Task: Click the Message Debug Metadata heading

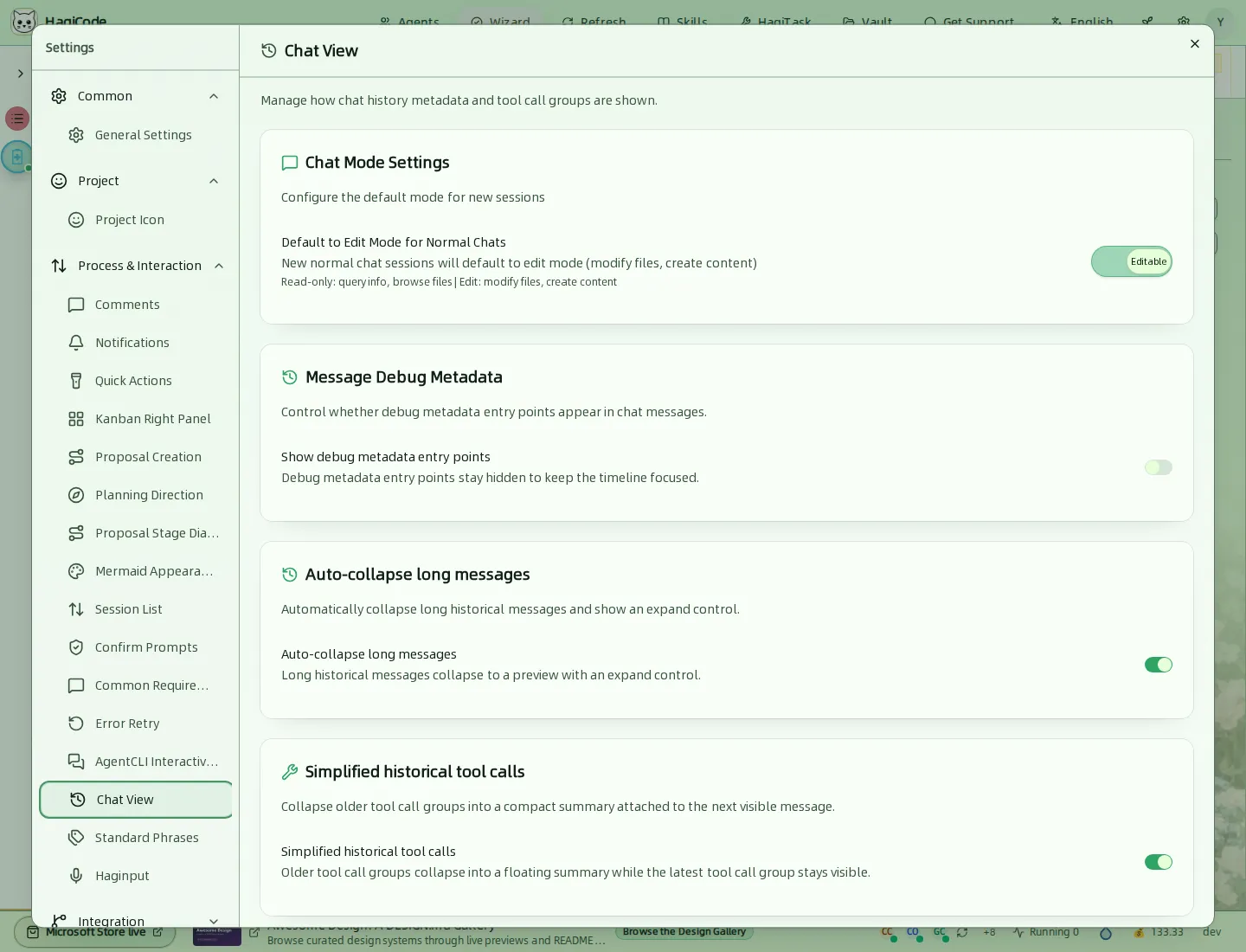Action: pyautogui.click(x=404, y=377)
